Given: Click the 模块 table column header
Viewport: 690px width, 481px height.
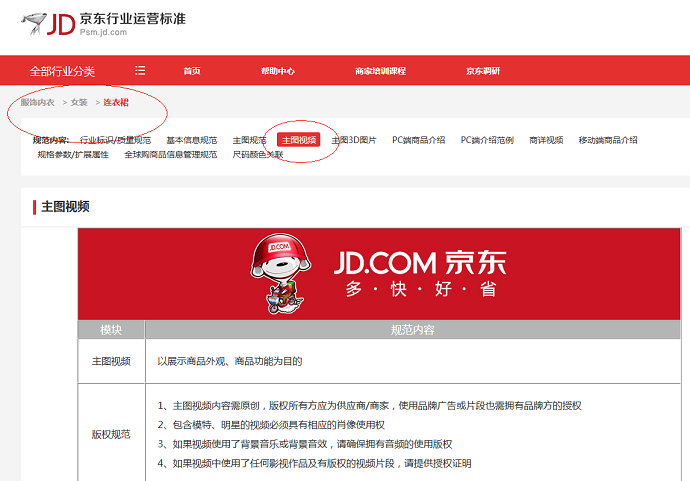Looking at the screenshot, I should point(111,330).
